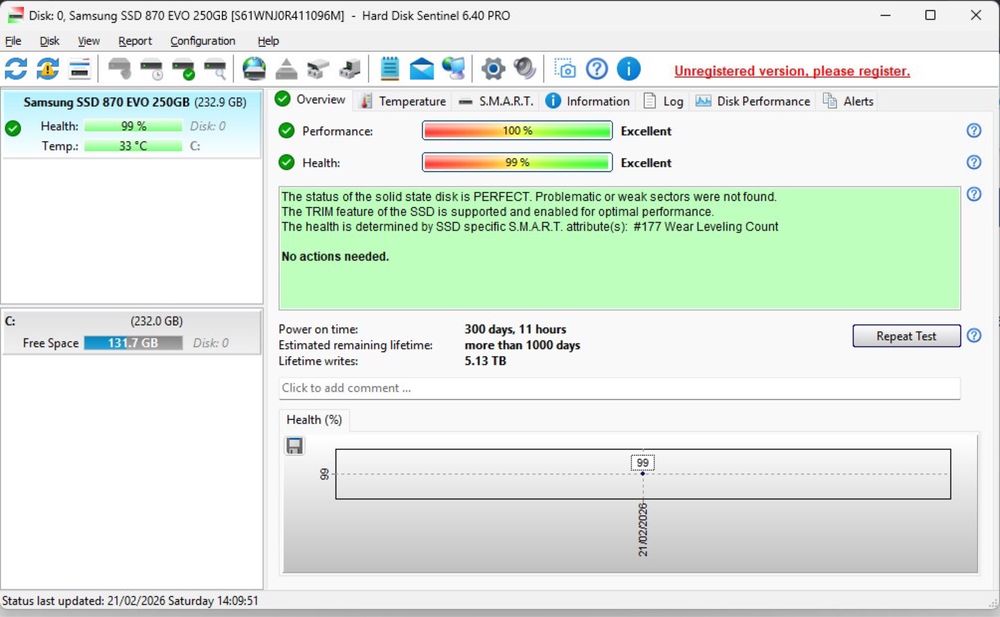Viewport: 1000px width, 617px height.
Task: Click the disk with magnifier icon
Action: 216,69
